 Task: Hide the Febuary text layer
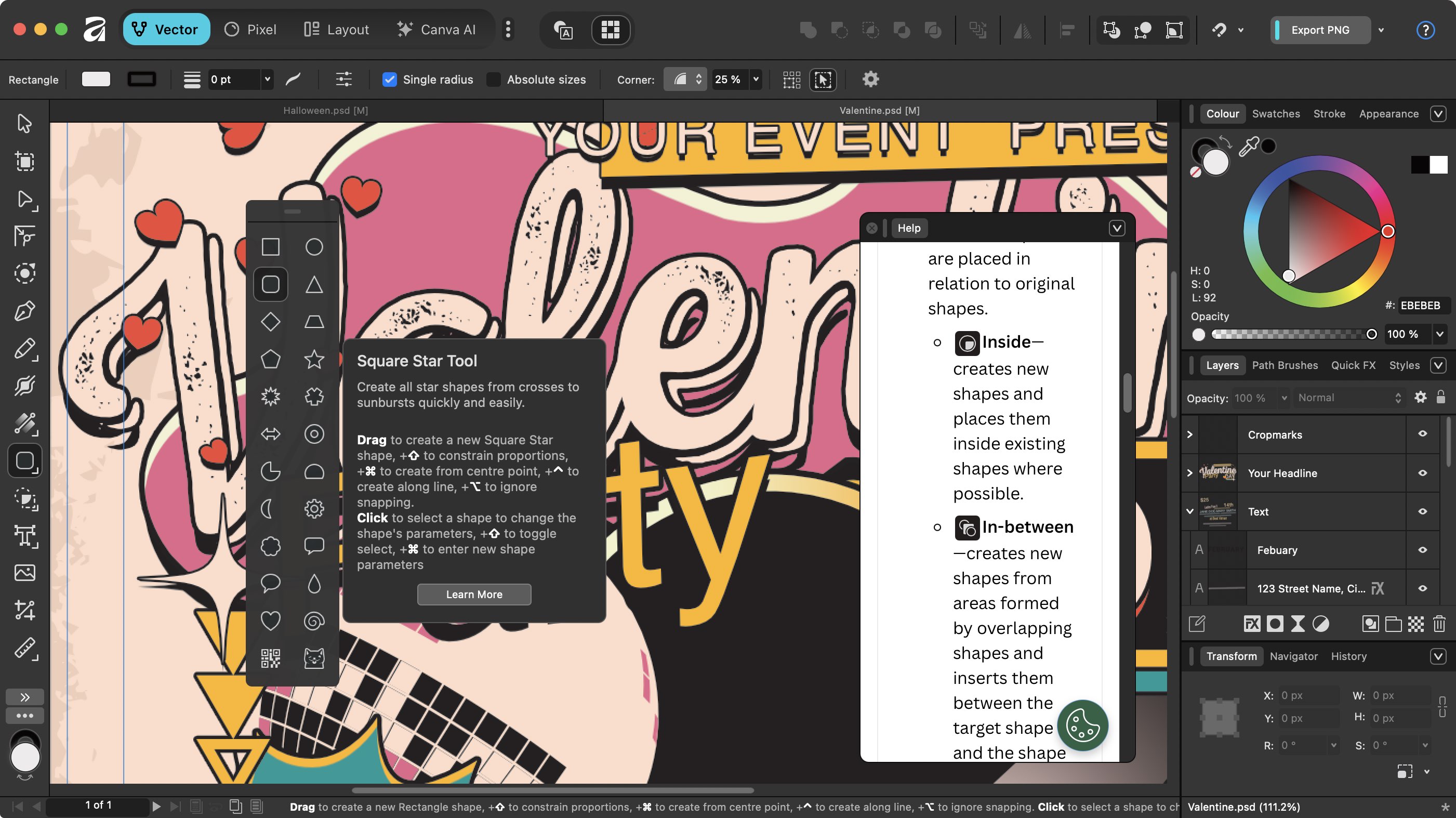tap(1422, 549)
